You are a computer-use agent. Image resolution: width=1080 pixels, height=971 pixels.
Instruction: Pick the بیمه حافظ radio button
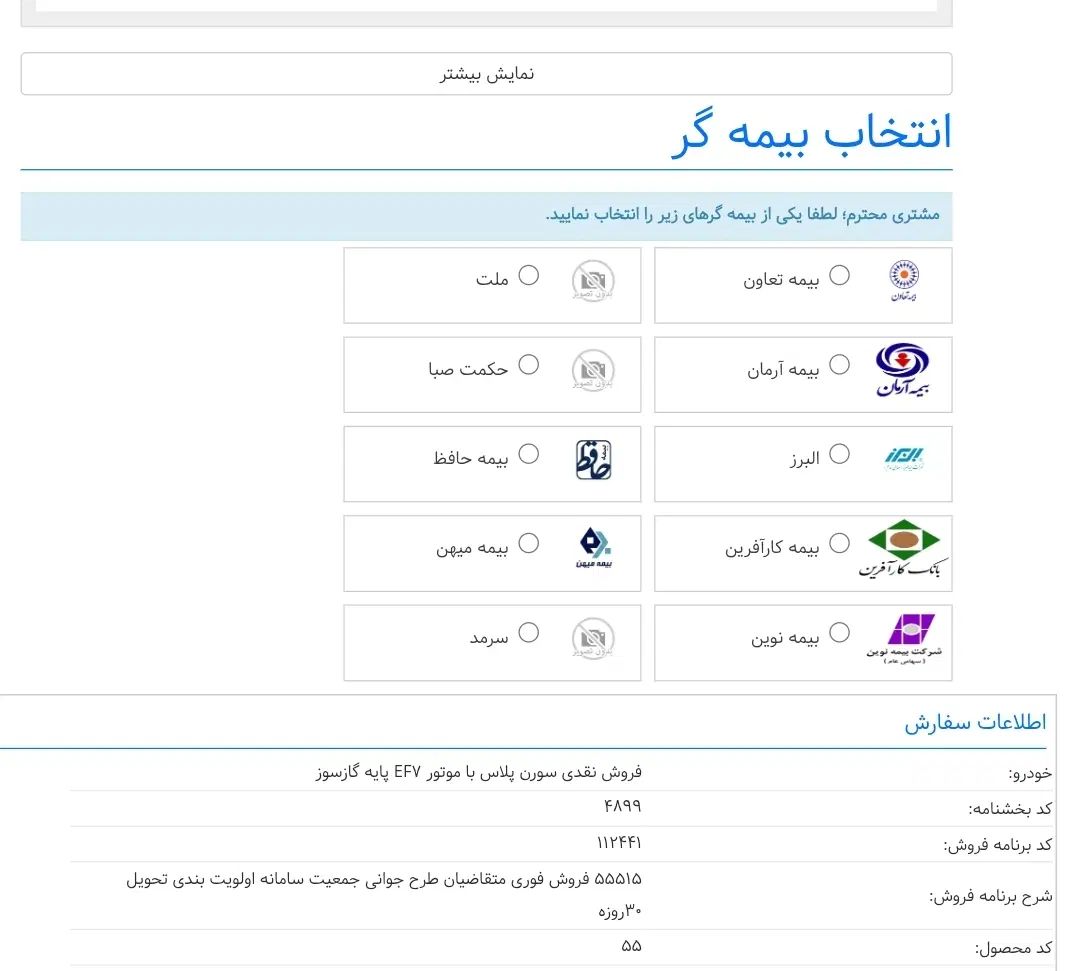528,454
